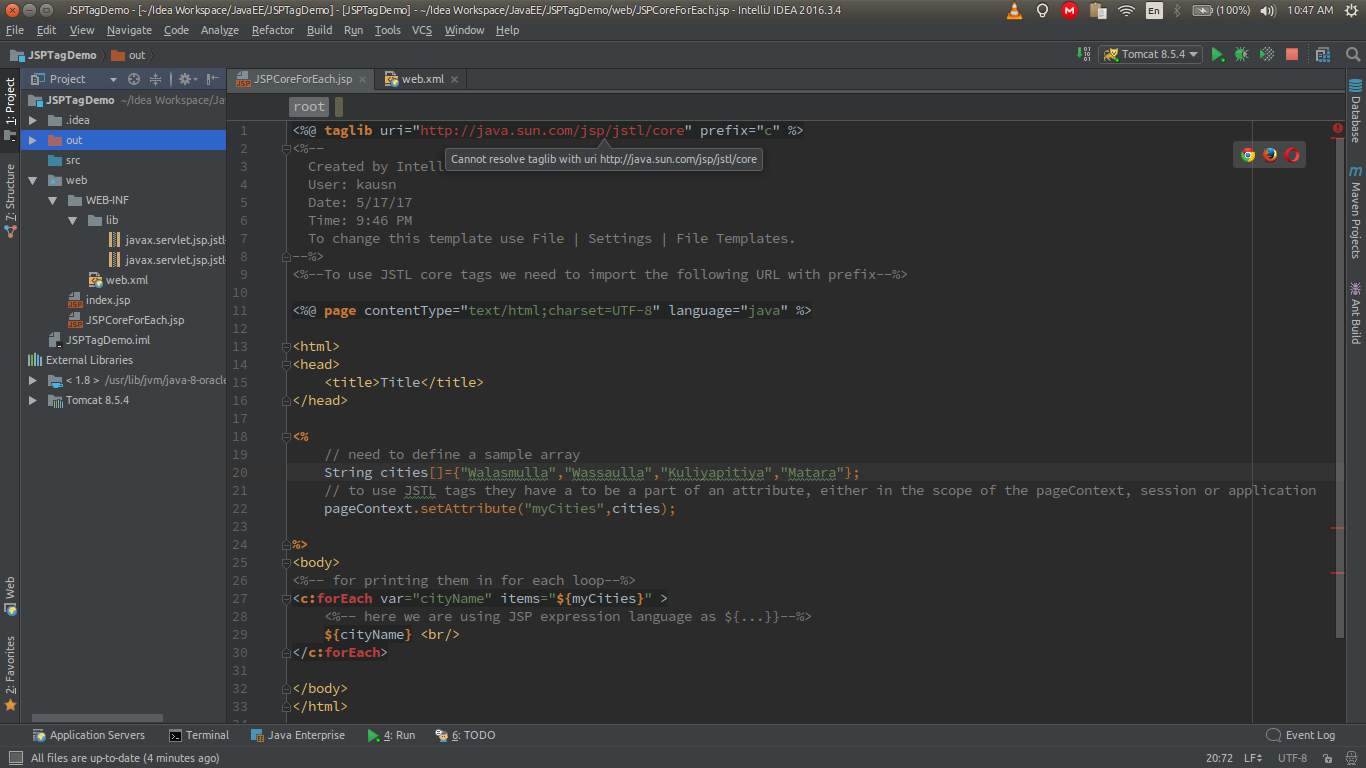Screen dimensions: 1366x768
Task: Open Project panel gear settings menu
Action: (186, 79)
